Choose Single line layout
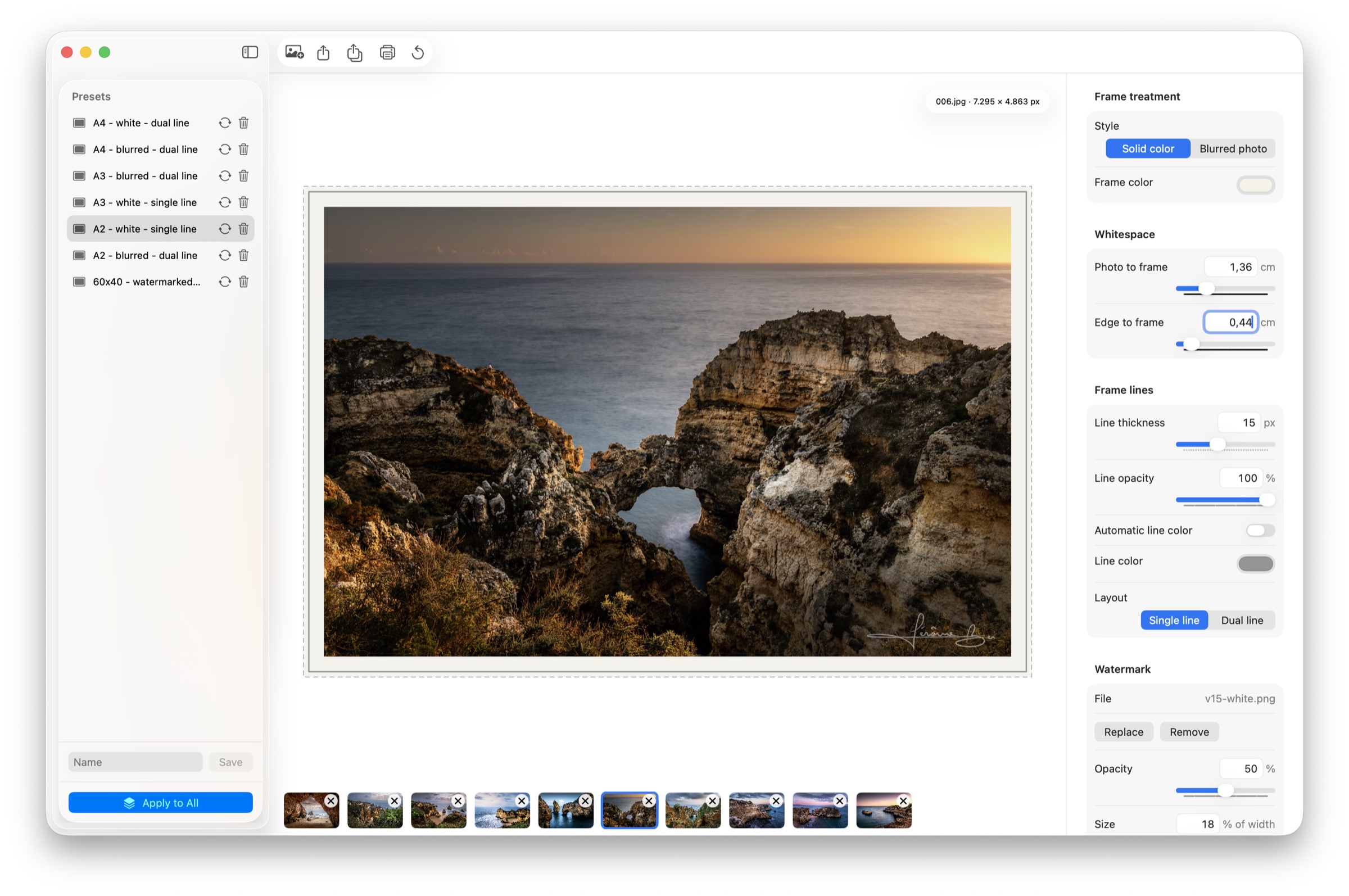This screenshot has width=1349, height=896. tap(1174, 620)
